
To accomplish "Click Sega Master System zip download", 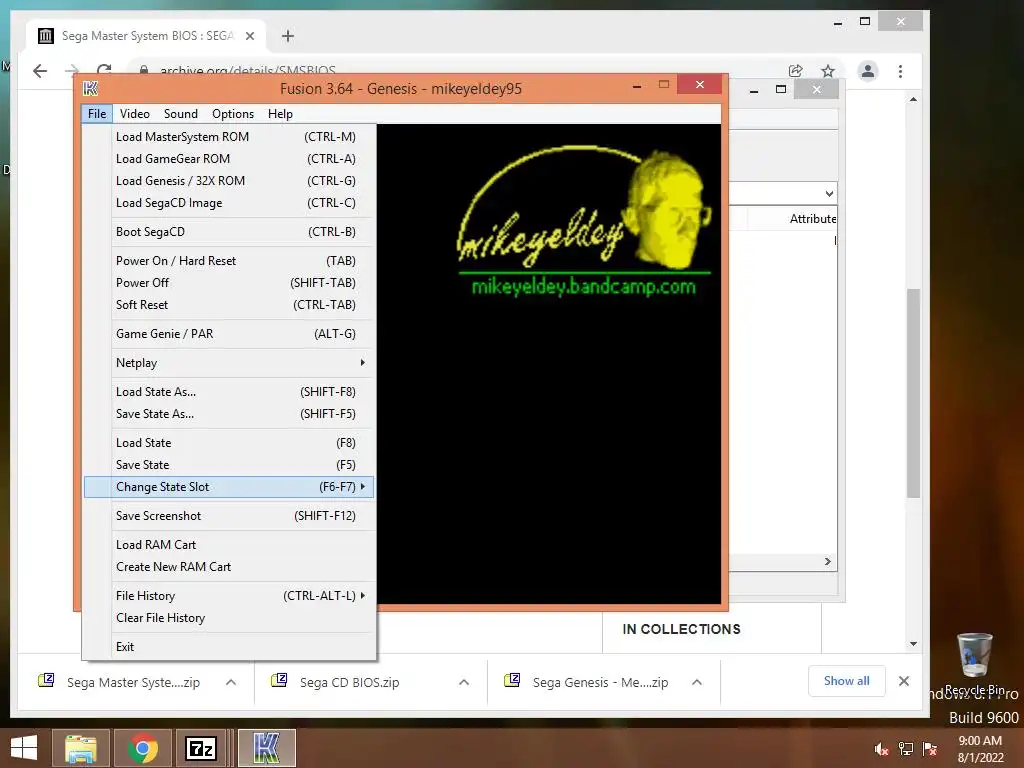I will 133,682.
